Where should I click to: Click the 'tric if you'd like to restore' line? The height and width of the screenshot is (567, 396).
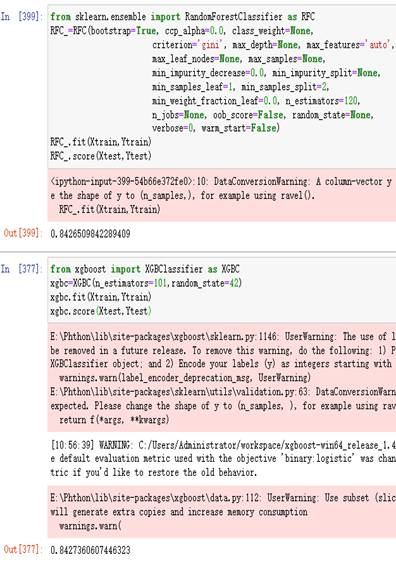pos(154,472)
